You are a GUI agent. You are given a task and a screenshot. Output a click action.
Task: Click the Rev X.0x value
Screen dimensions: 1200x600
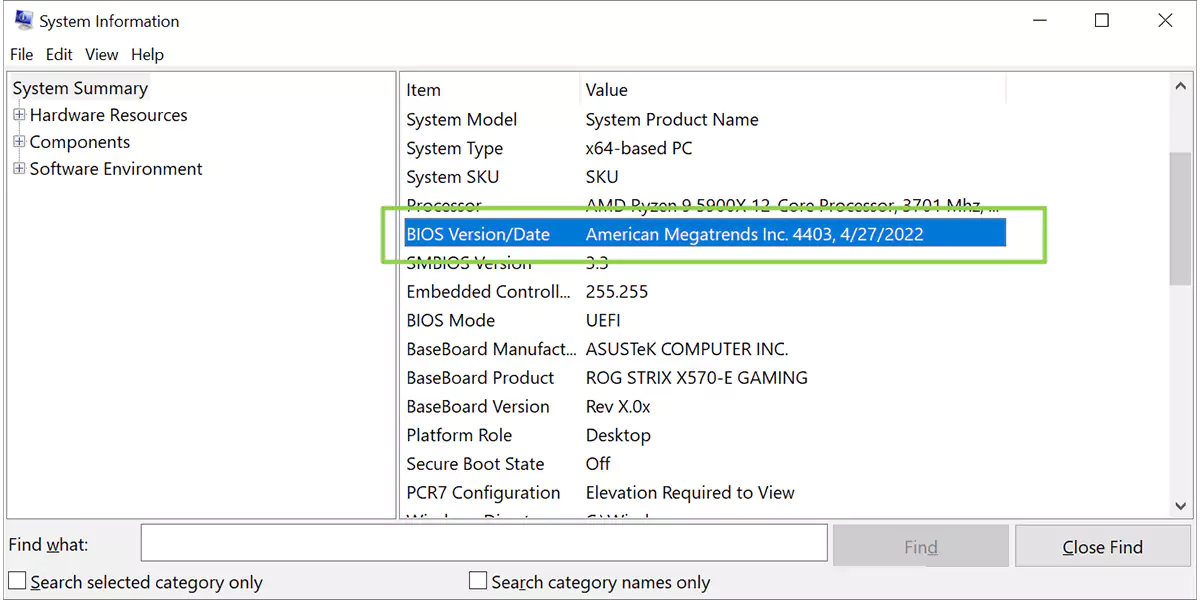tap(618, 407)
